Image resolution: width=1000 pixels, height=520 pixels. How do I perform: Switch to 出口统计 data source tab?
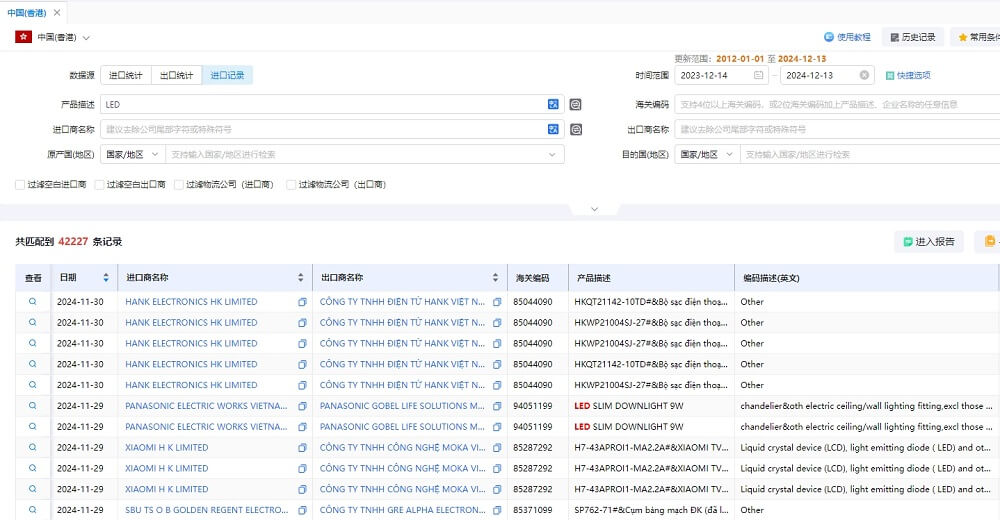tap(177, 75)
